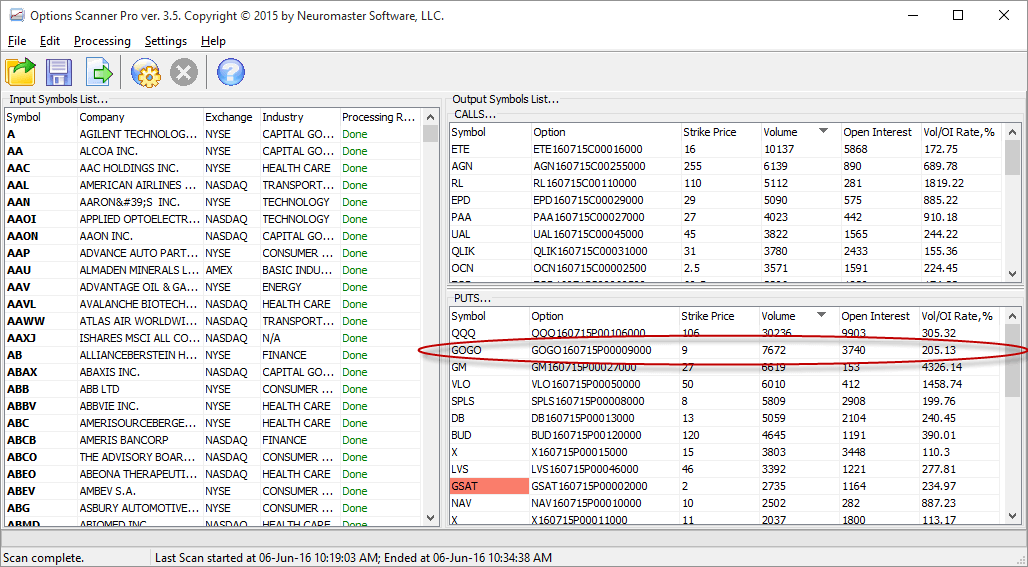Select the QLIK call symbol
The height and width of the screenshot is (567, 1028).
click(463, 252)
